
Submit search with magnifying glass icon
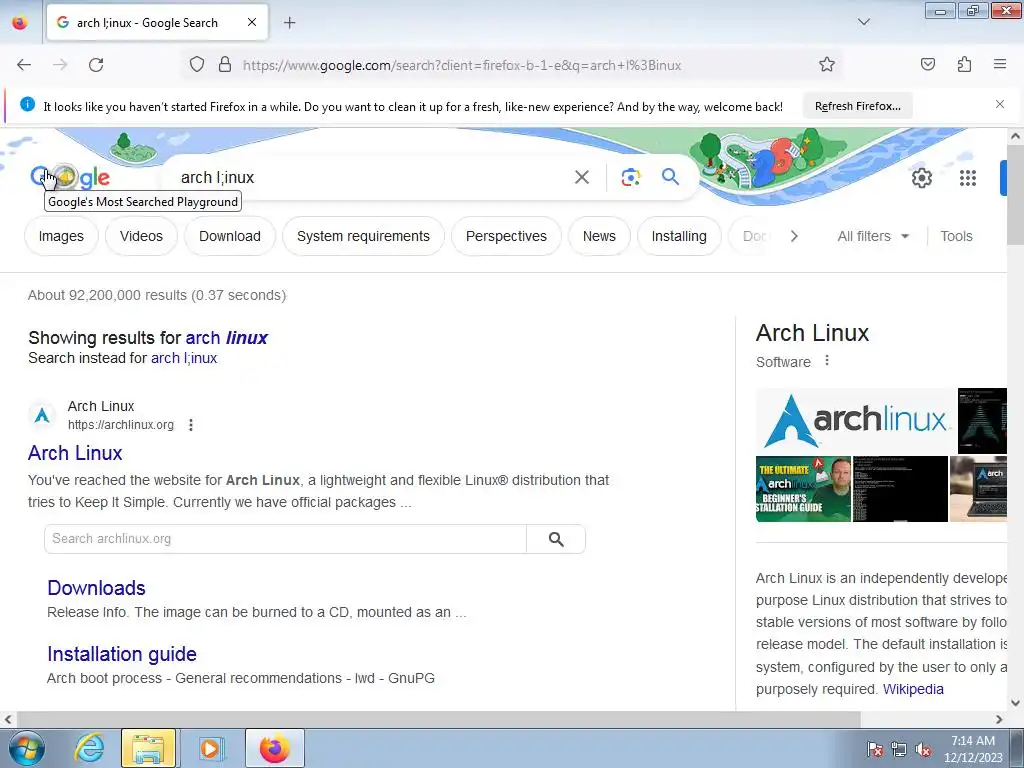point(670,176)
